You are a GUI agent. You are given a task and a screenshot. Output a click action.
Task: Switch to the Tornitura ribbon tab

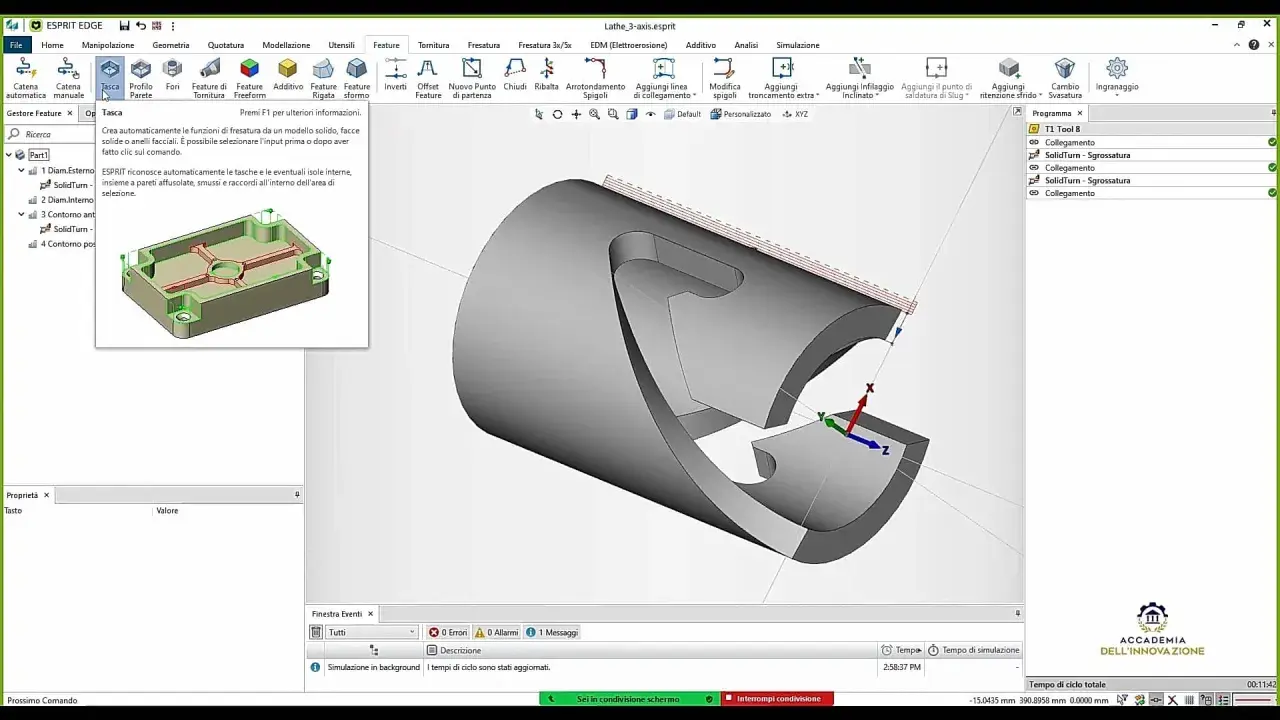[x=434, y=45]
